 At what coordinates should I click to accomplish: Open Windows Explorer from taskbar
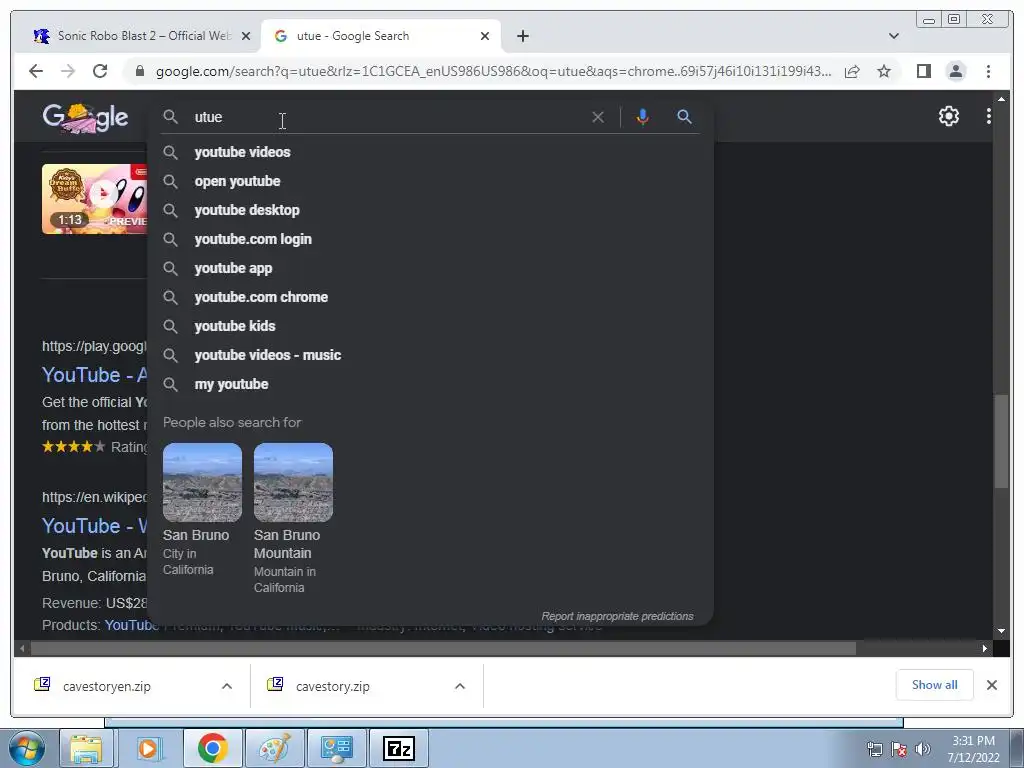[x=86, y=748]
